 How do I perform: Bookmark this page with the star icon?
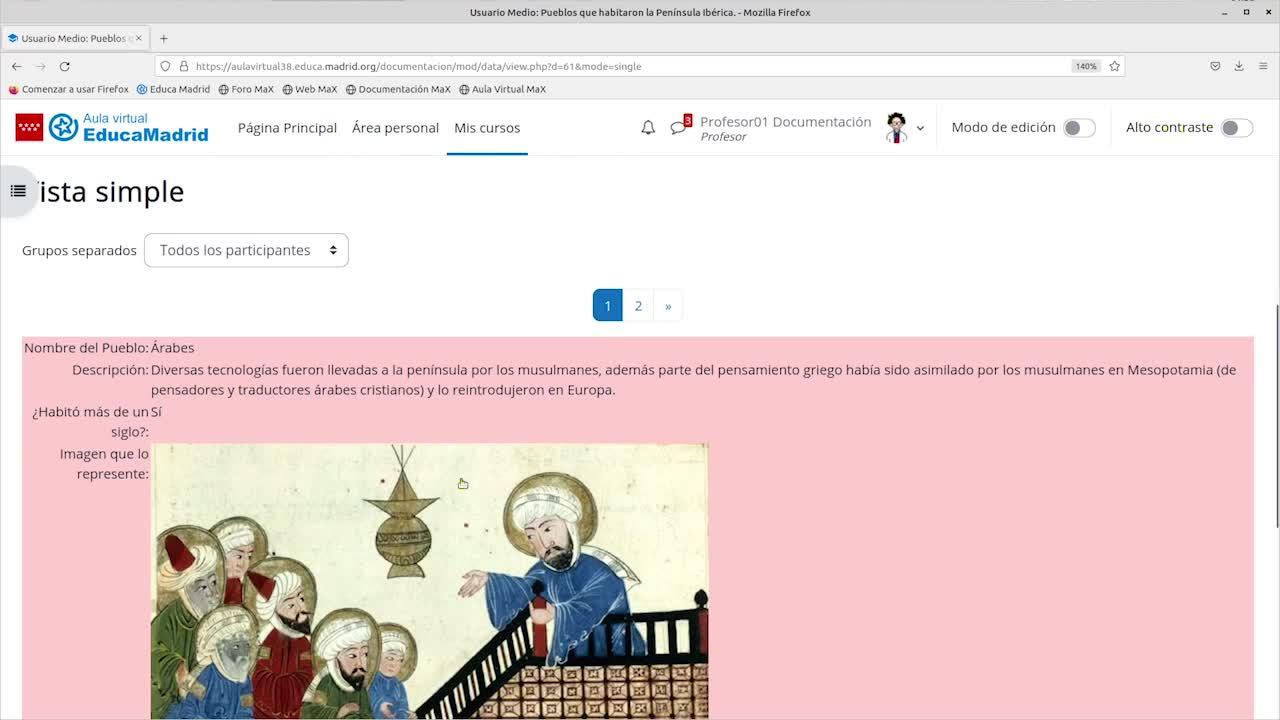pos(1114,66)
